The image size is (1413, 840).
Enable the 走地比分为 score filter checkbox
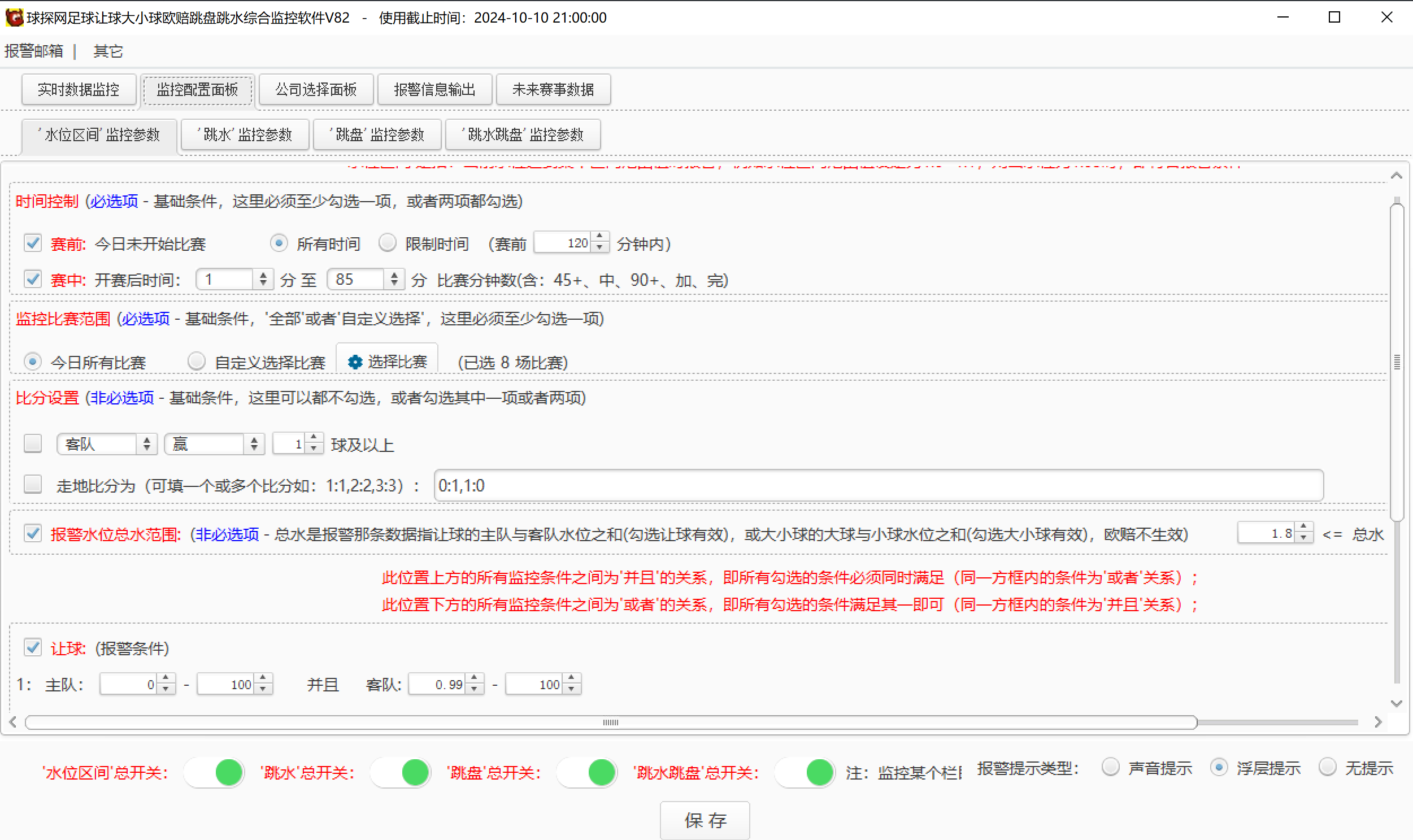click(32, 484)
